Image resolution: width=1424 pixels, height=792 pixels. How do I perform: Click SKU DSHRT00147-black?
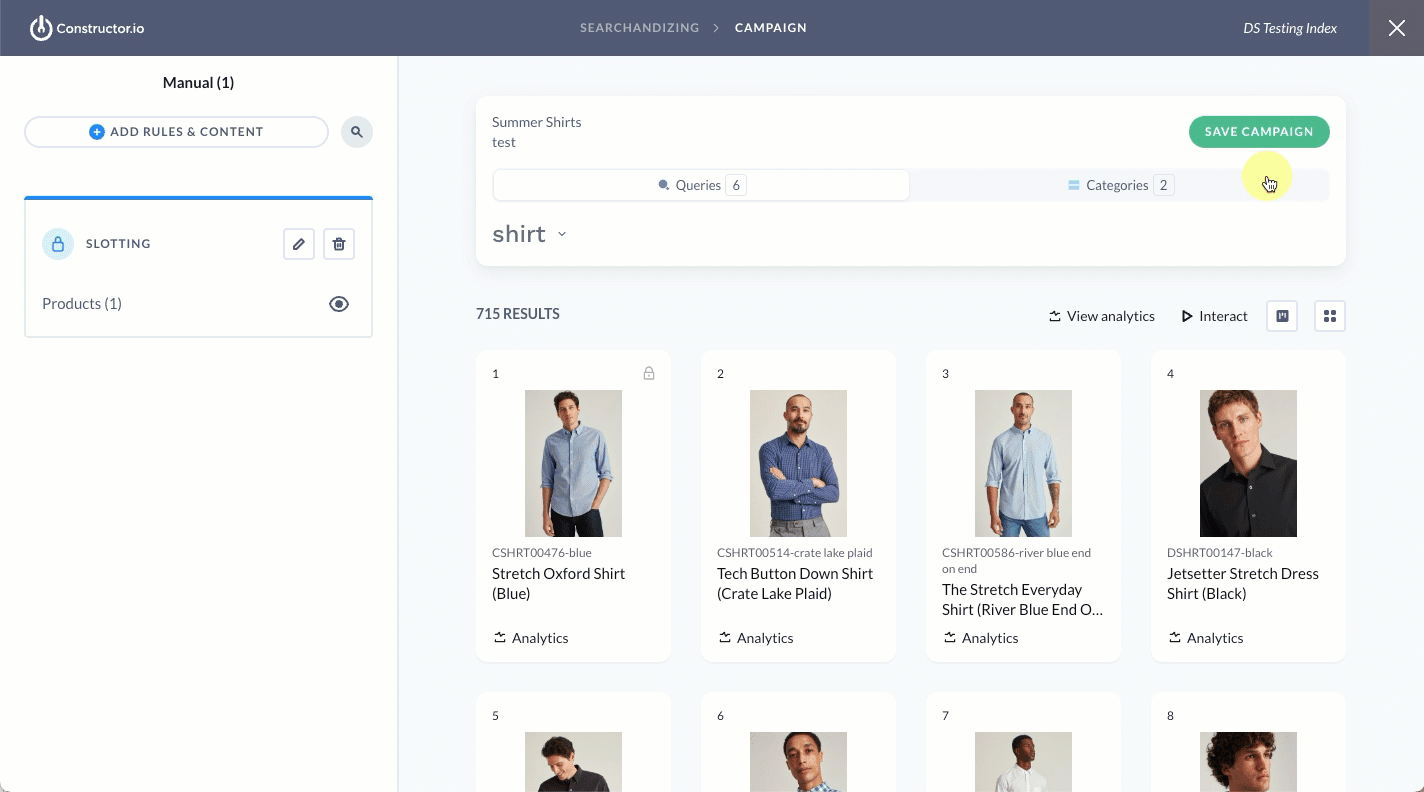tap(1219, 553)
